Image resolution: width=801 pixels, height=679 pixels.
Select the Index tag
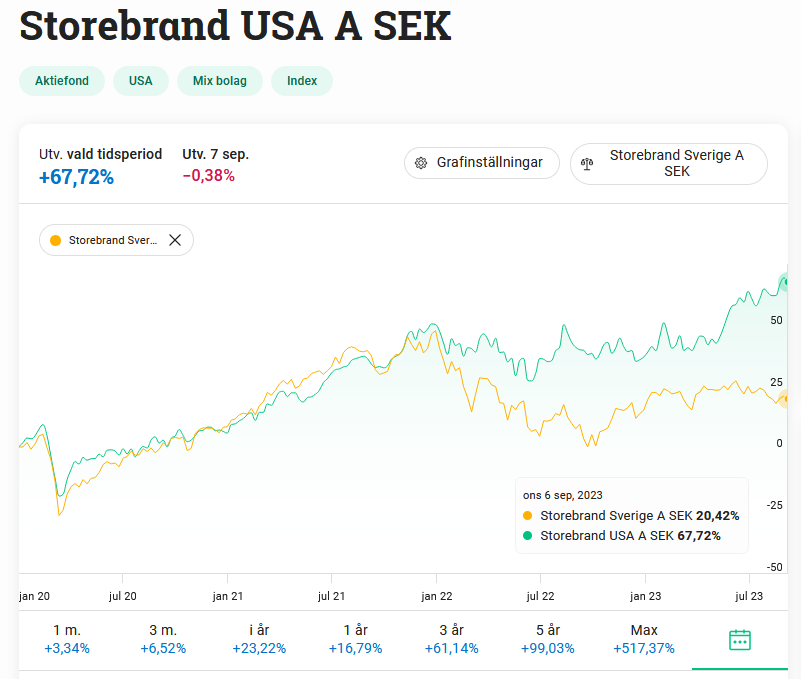(302, 81)
